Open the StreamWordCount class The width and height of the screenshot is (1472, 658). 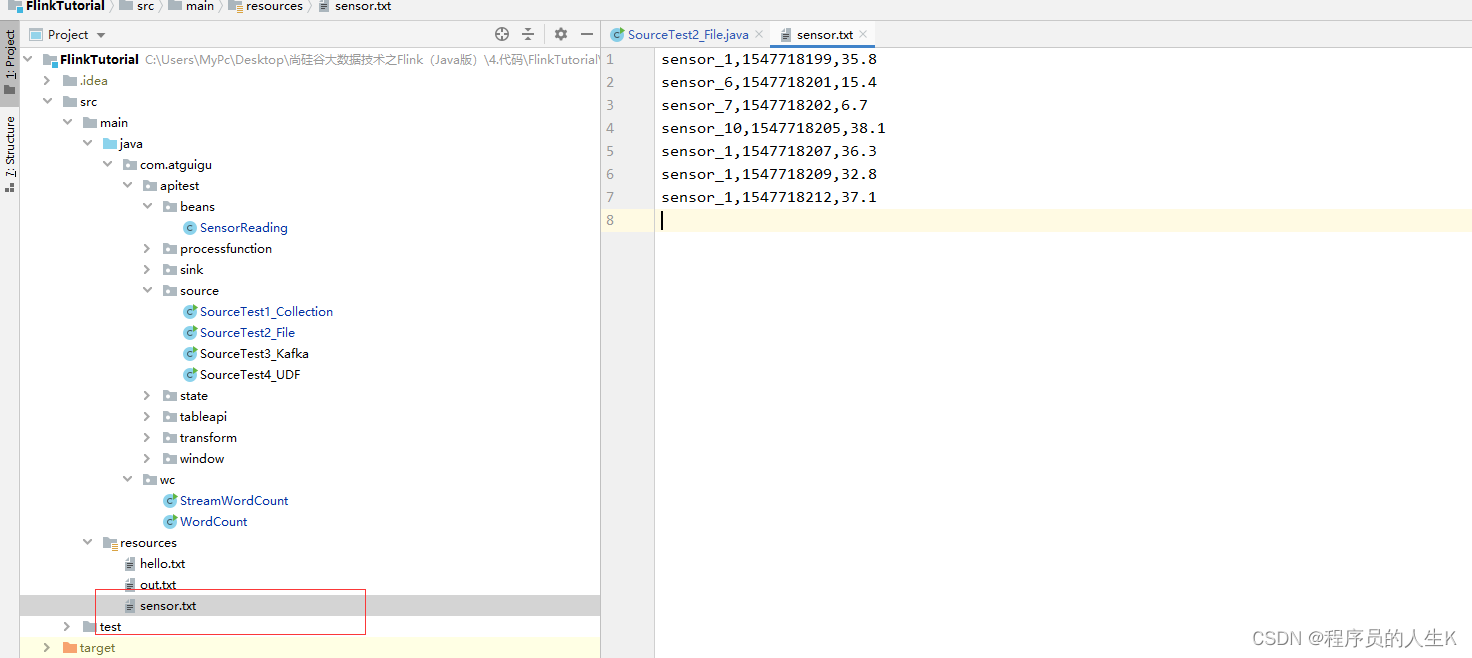(234, 501)
